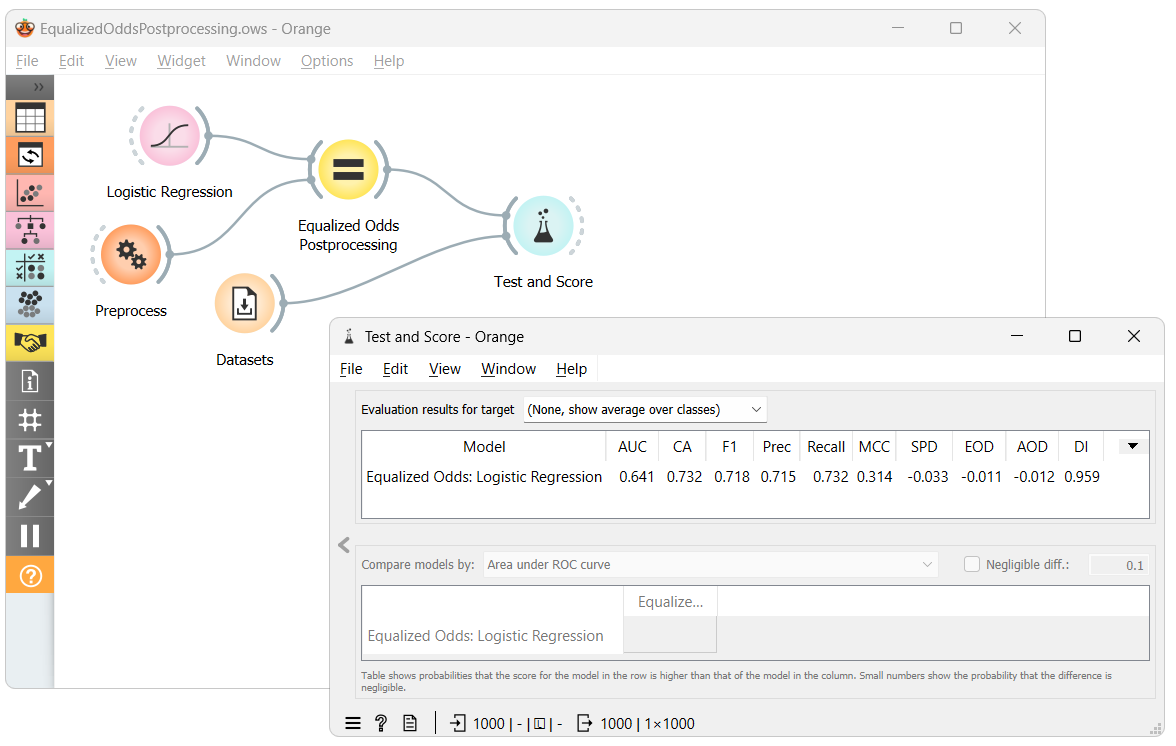Open the Compare models by dropdown
1176x746 pixels.
click(710, 565)
